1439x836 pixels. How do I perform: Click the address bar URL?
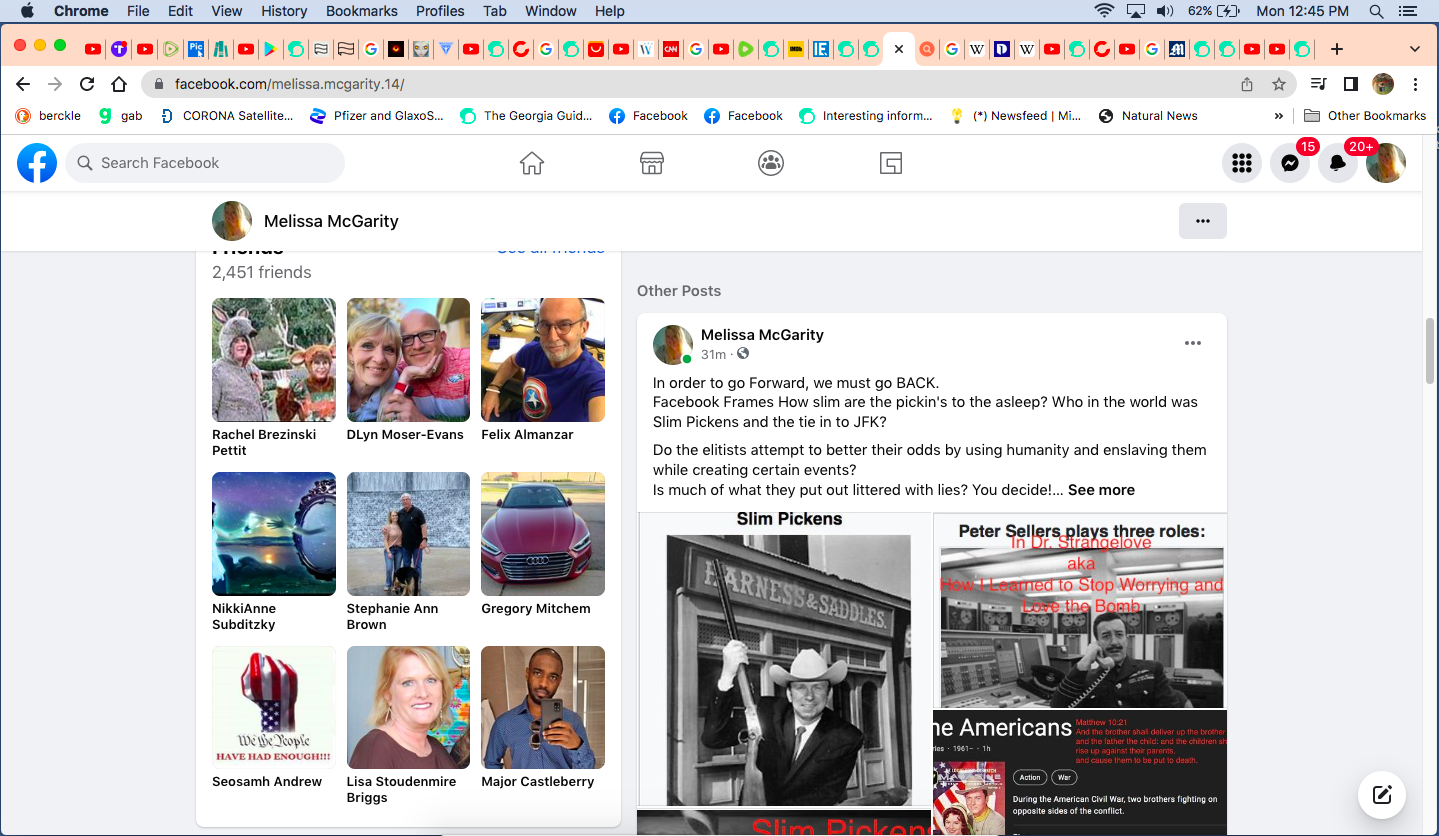pos(290,84)
